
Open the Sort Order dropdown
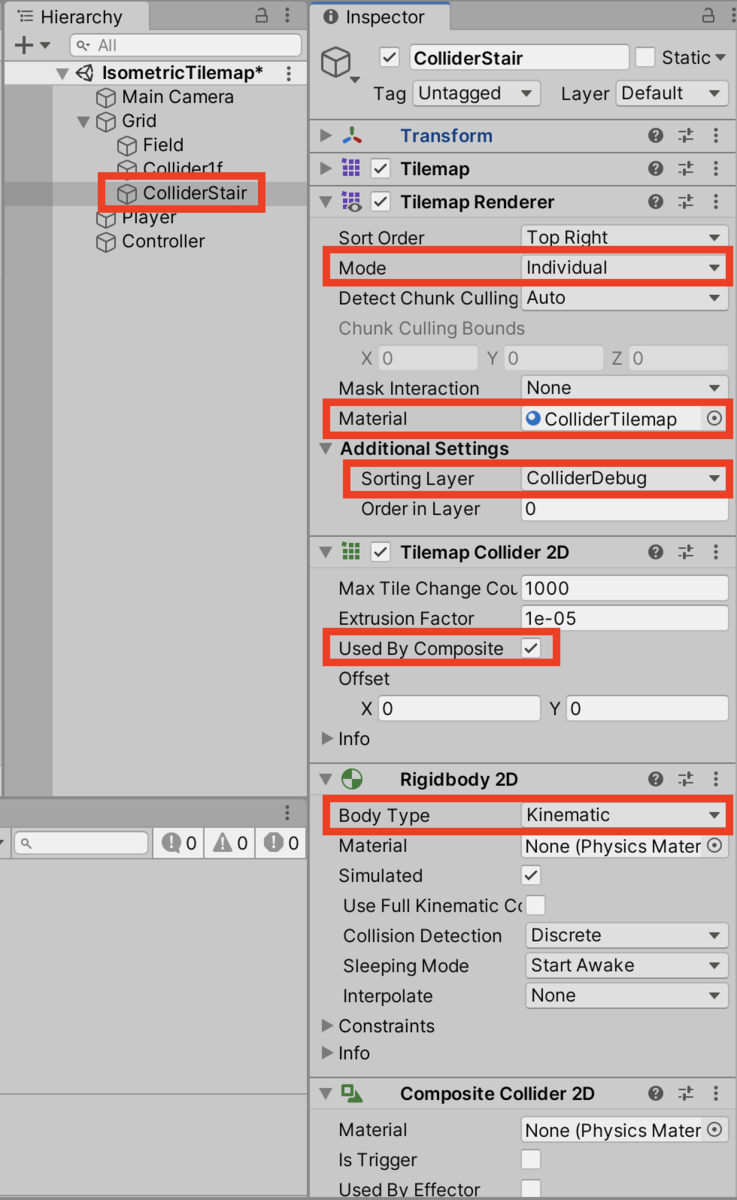click(625, 237)
